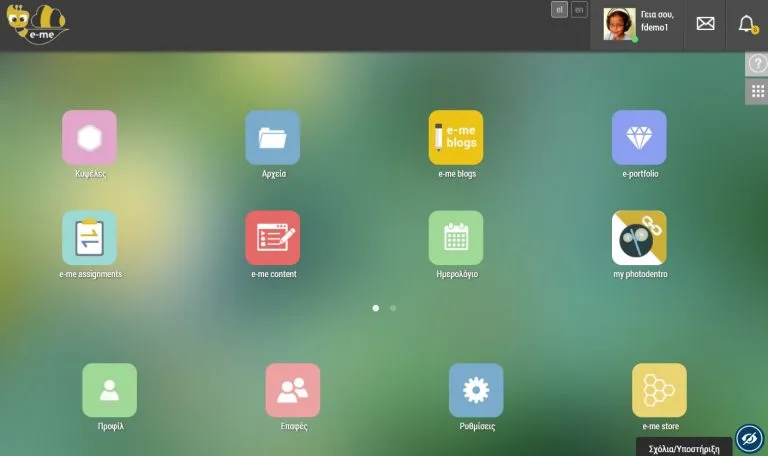Open the Επαφές contacts app
Screen dimensions: 768x456
[293, 390]
